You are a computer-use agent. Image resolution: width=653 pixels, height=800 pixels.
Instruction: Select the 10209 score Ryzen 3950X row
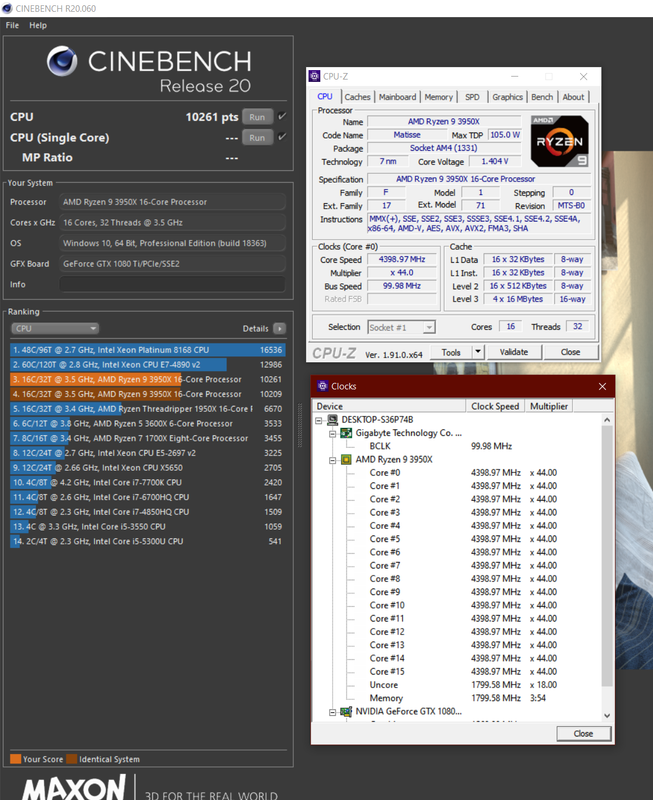click(x=147, y=394)
